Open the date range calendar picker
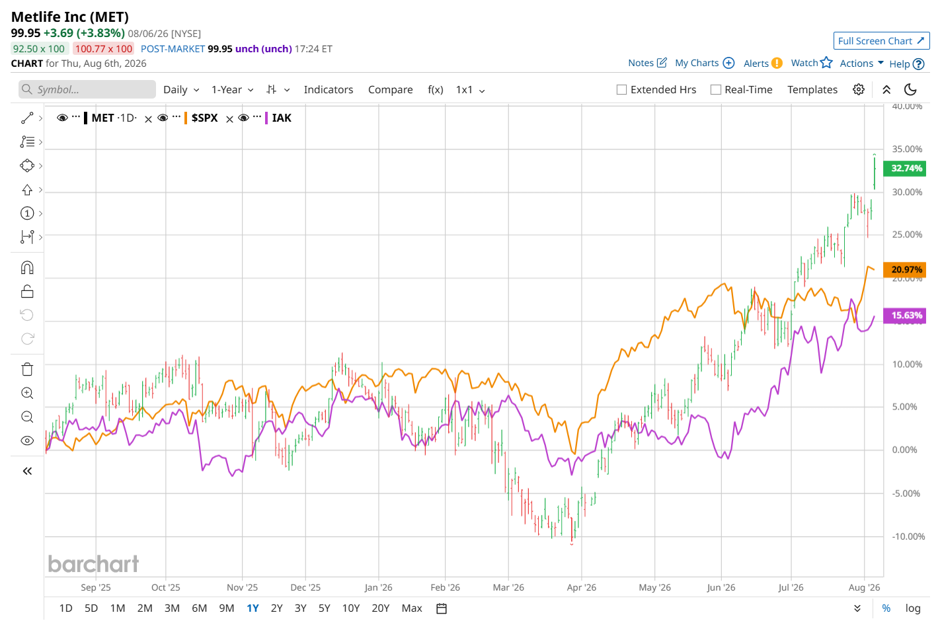The height and width of the screenshot is (623, 940). [441, 609]
